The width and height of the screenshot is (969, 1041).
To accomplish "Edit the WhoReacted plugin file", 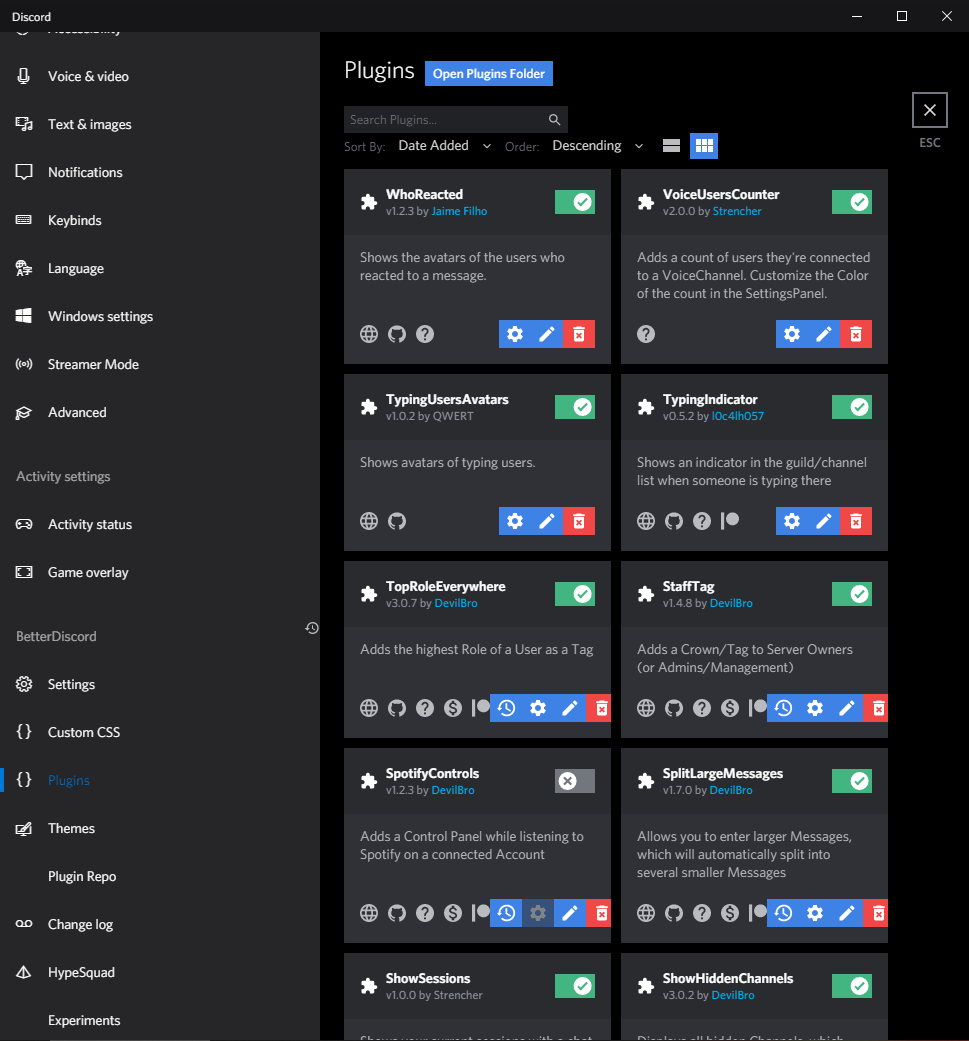I will 547,334.
